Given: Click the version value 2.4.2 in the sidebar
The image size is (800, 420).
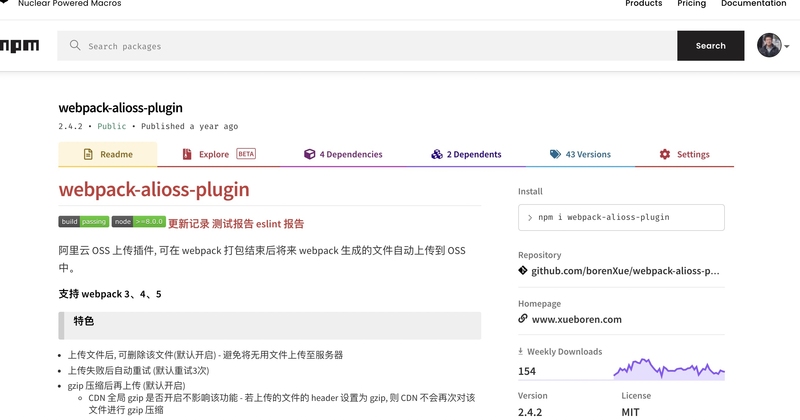Looking at the screenshot, I should point(530,412).
